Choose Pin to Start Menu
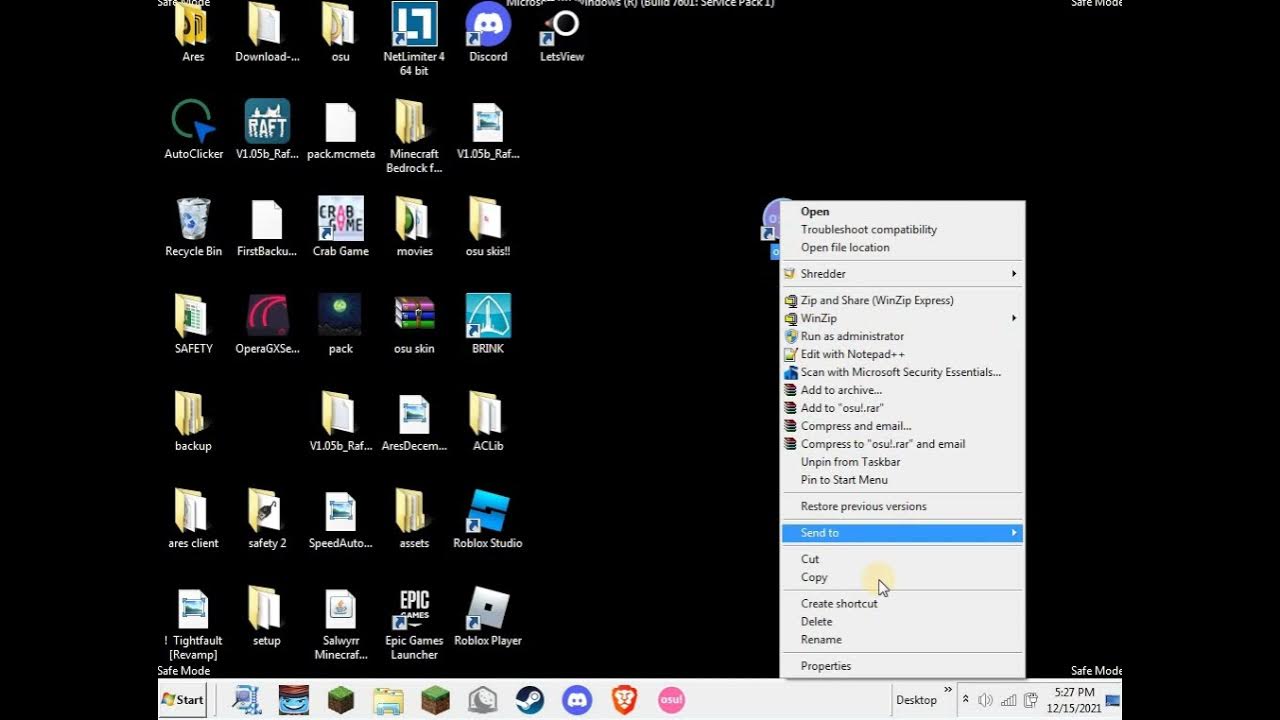The width and height of the screenshot is (1280, 720). [x=844, y=480]
